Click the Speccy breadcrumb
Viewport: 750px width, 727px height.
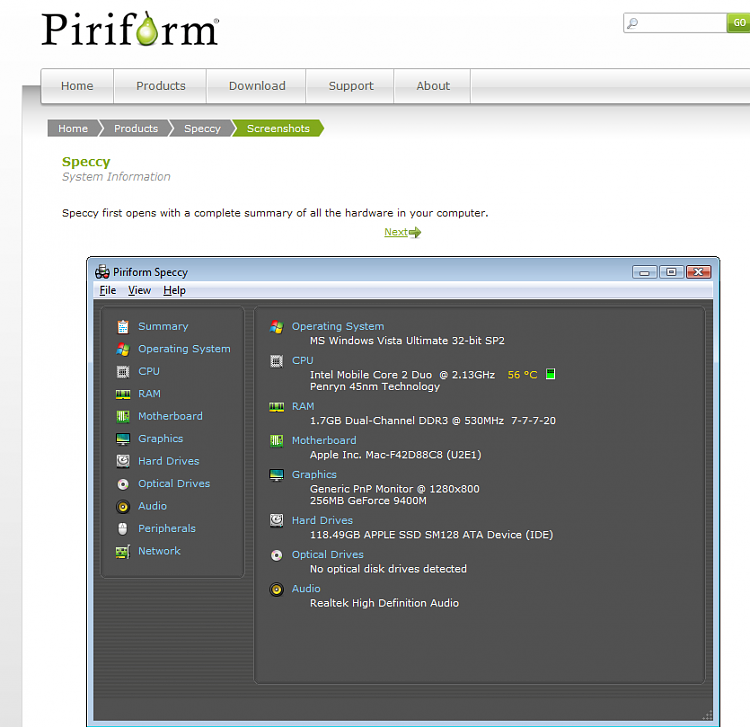click(x=202, y=128)
